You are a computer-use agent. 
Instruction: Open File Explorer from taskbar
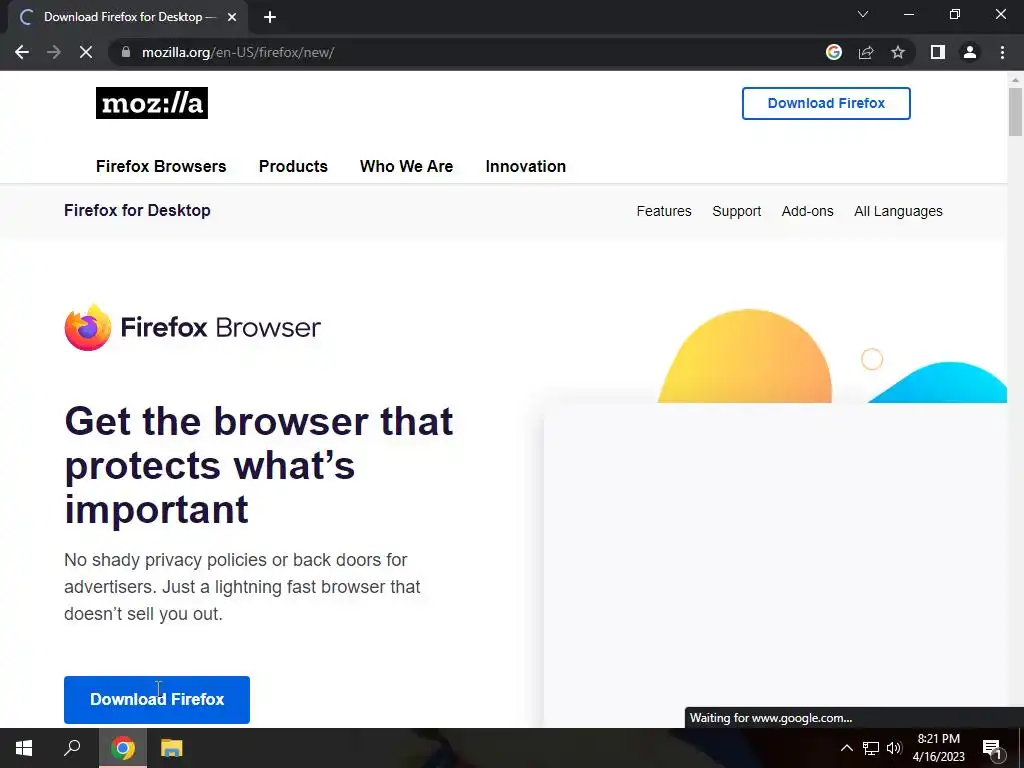pos(172,748)
